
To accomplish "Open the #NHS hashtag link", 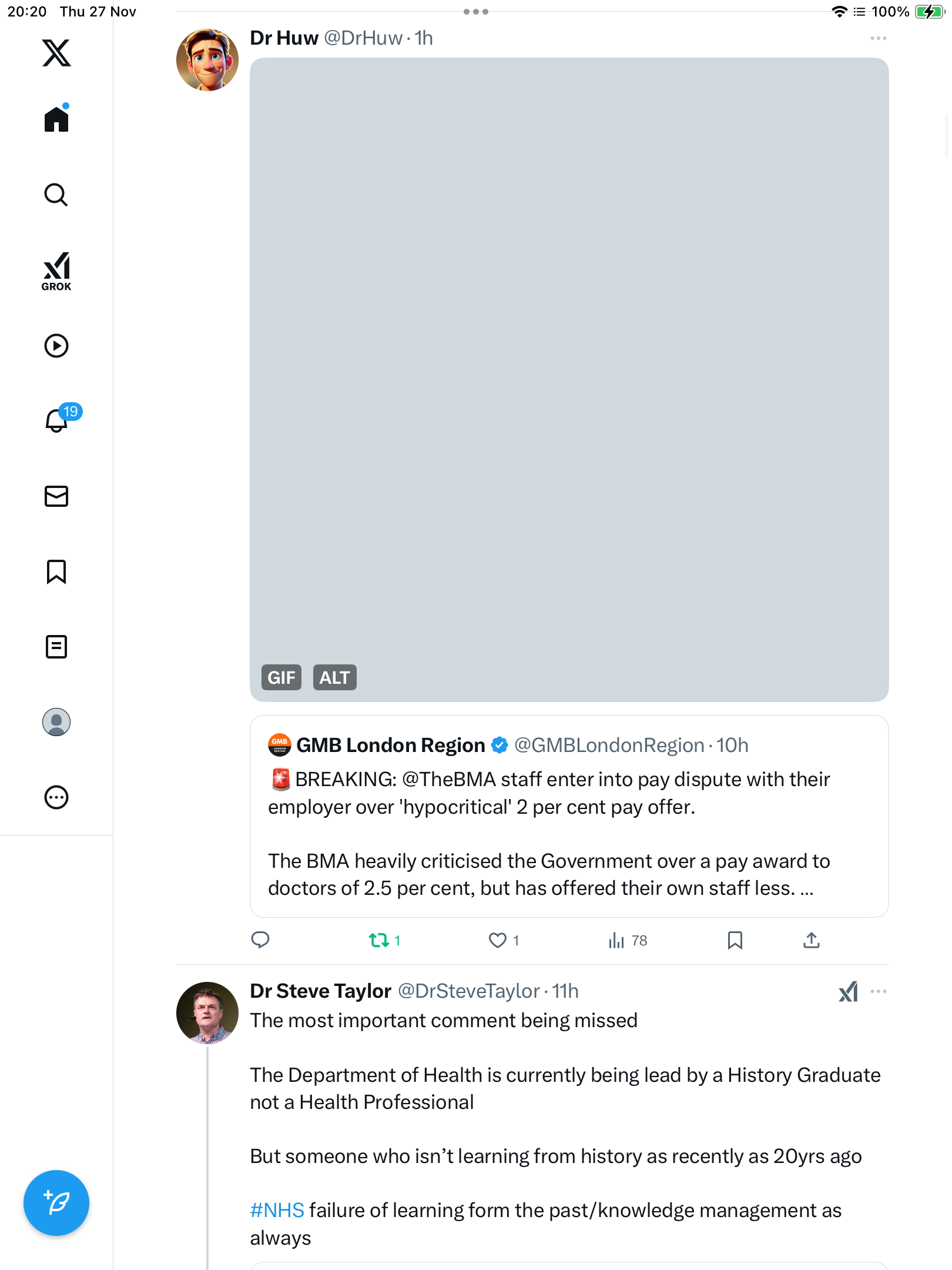I will (x=277, y=1210).
